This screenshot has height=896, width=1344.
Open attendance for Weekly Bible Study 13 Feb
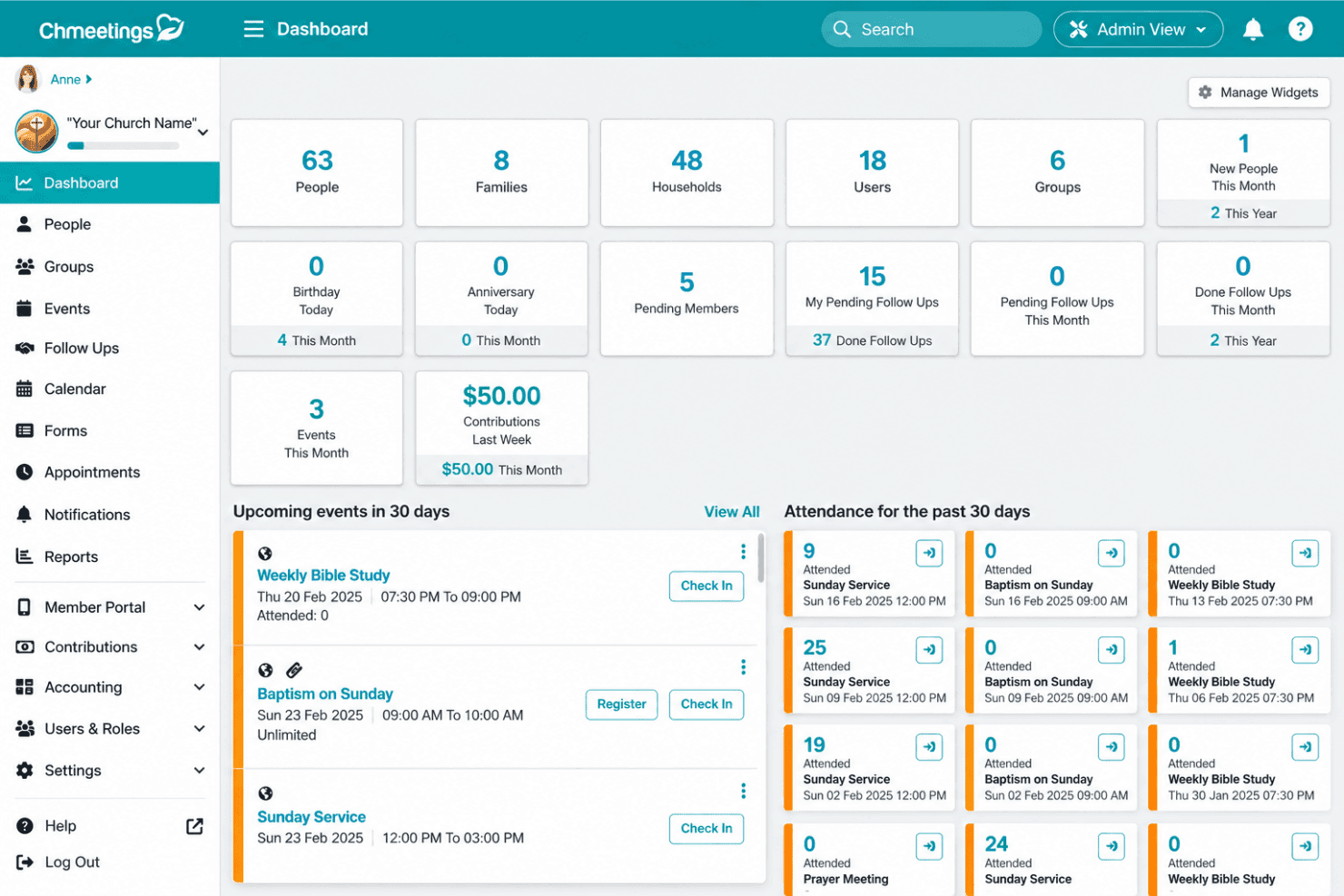click(x=1305, y=553)
